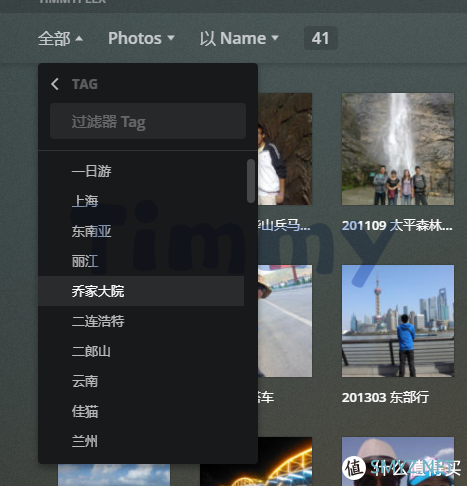The width and height of the screenshot is (467, 486).
Task: Select the 上海 tag
Action: (141, 201)
